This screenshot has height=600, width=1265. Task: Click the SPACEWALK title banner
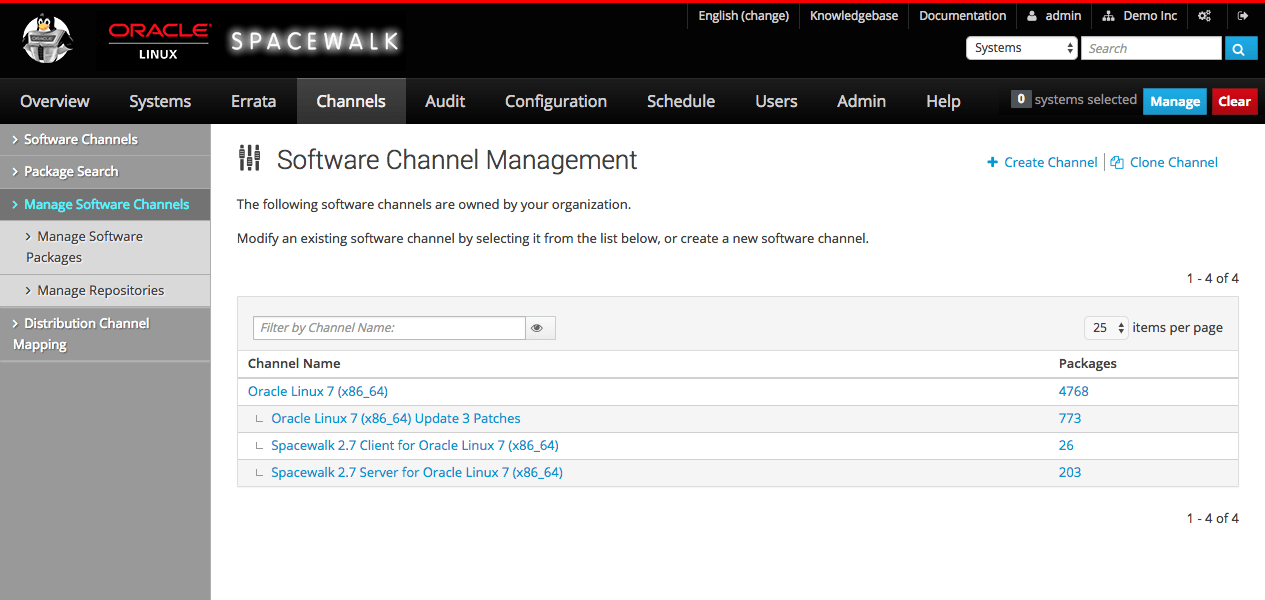(x=314, y=41)
